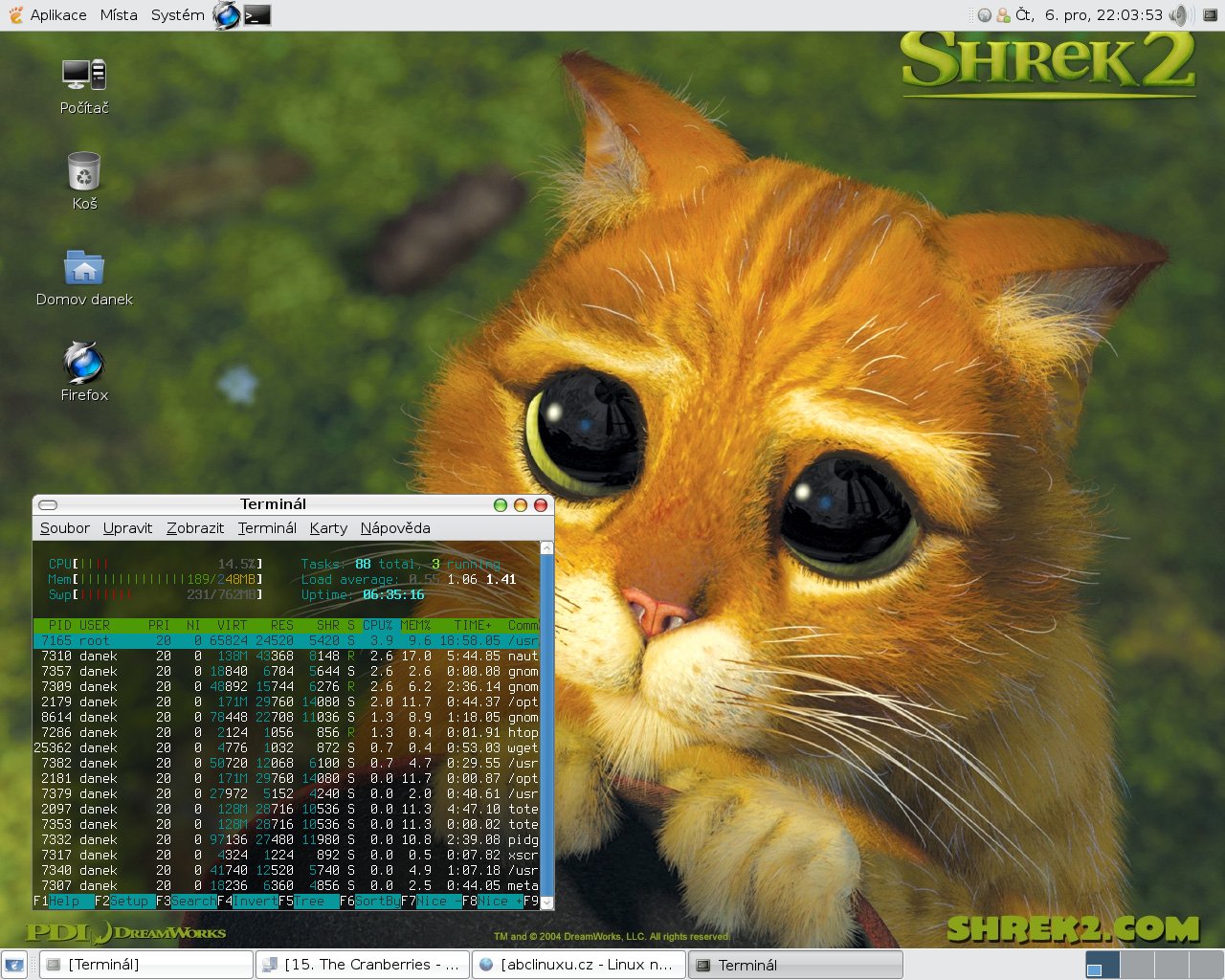Click the GNOME foot icon in the panel
Screen dimensions: 1225x980
15,14
